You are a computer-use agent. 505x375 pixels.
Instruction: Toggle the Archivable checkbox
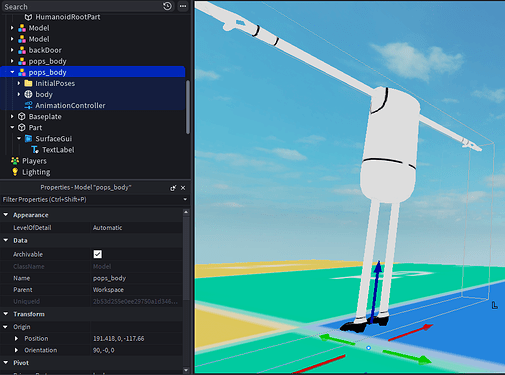98,254
